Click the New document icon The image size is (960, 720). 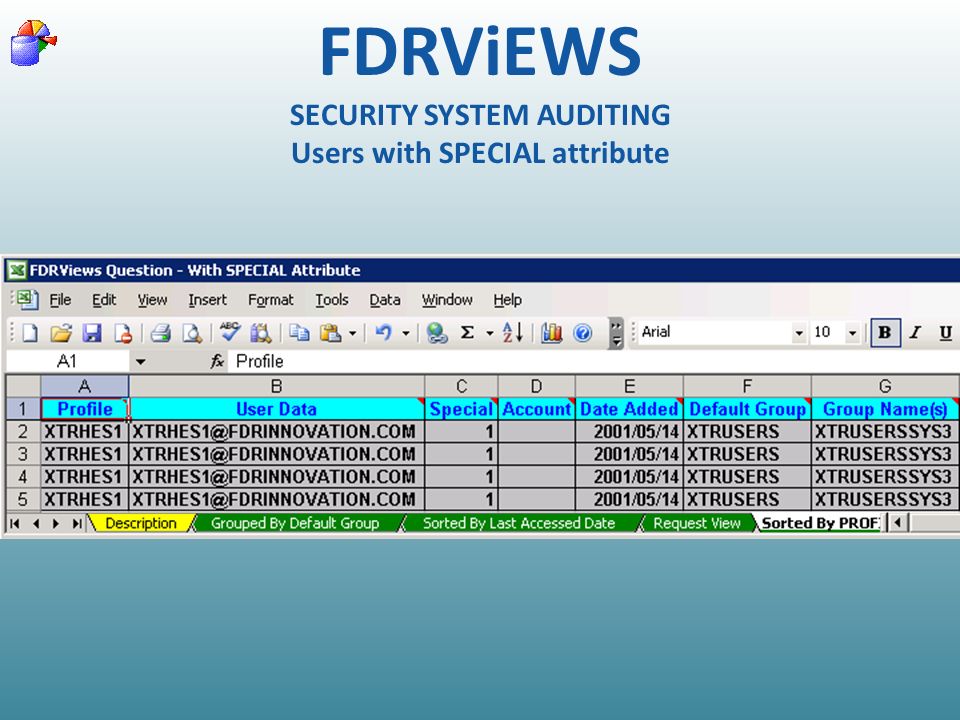click(x=30, y=333)
